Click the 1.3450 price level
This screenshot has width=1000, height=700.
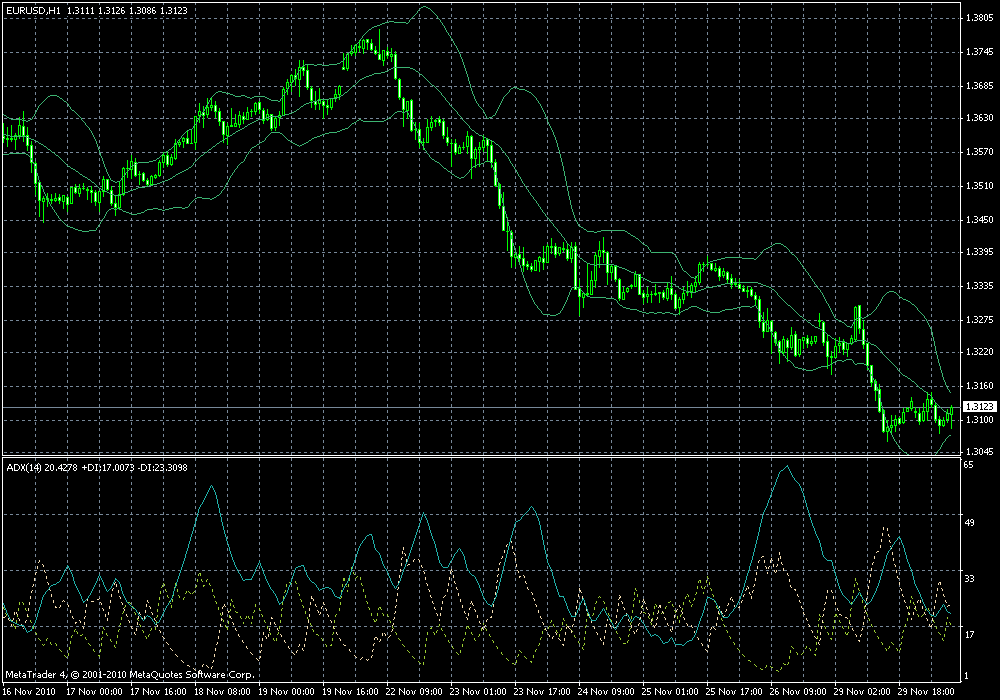(980, 220)
